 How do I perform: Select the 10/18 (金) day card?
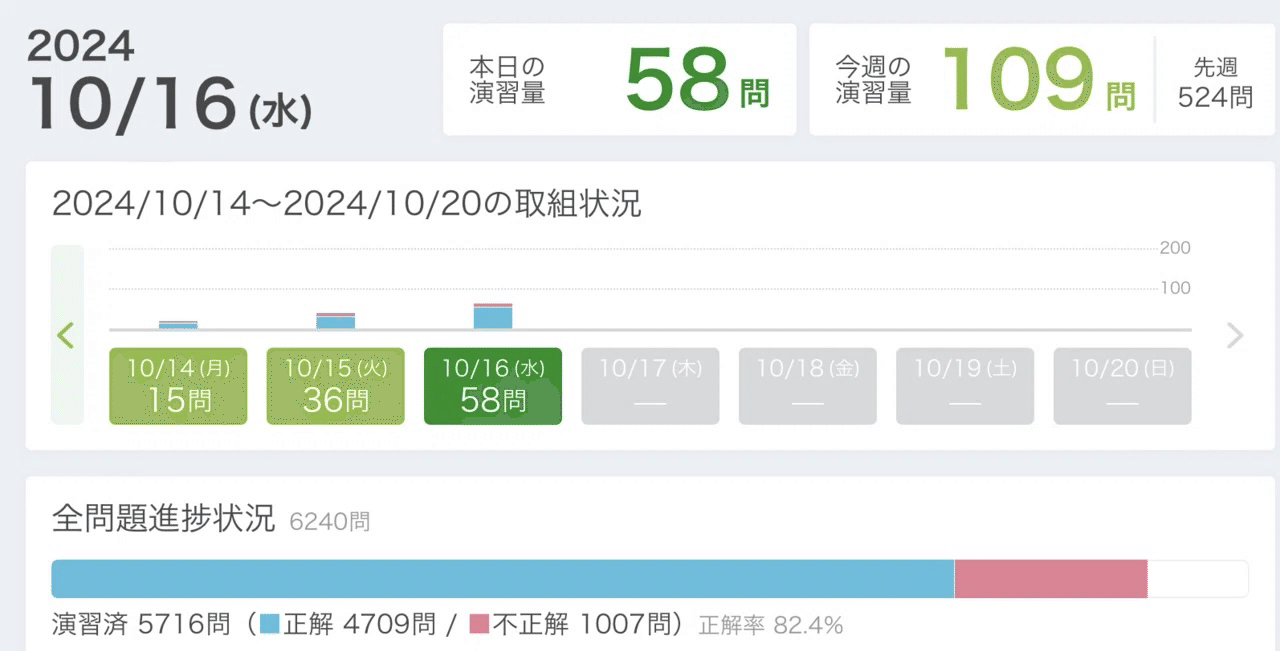[808, 386]
